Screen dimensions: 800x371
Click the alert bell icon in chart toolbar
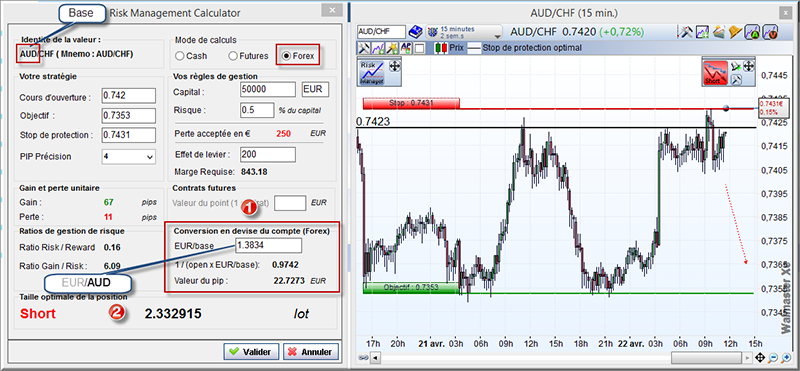pyautogui.click(x=735, y=32)
